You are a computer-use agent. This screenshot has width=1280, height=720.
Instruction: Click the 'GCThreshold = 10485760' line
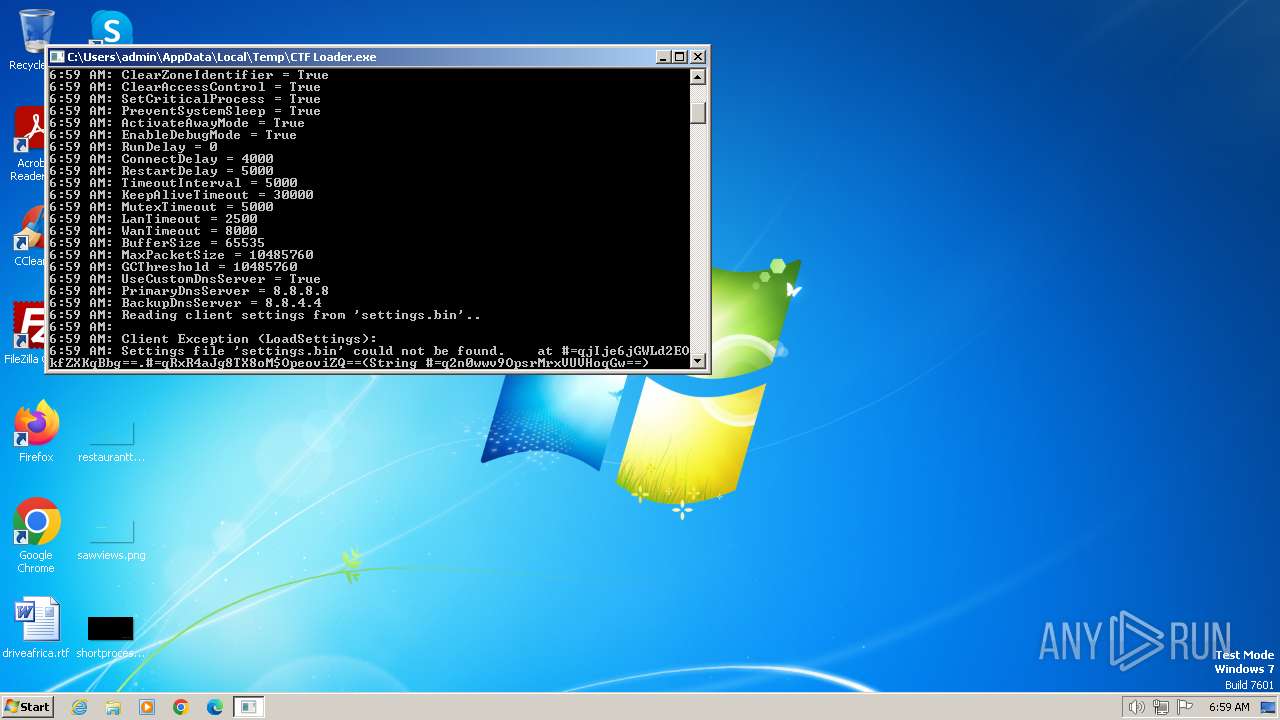click(173, 267)
